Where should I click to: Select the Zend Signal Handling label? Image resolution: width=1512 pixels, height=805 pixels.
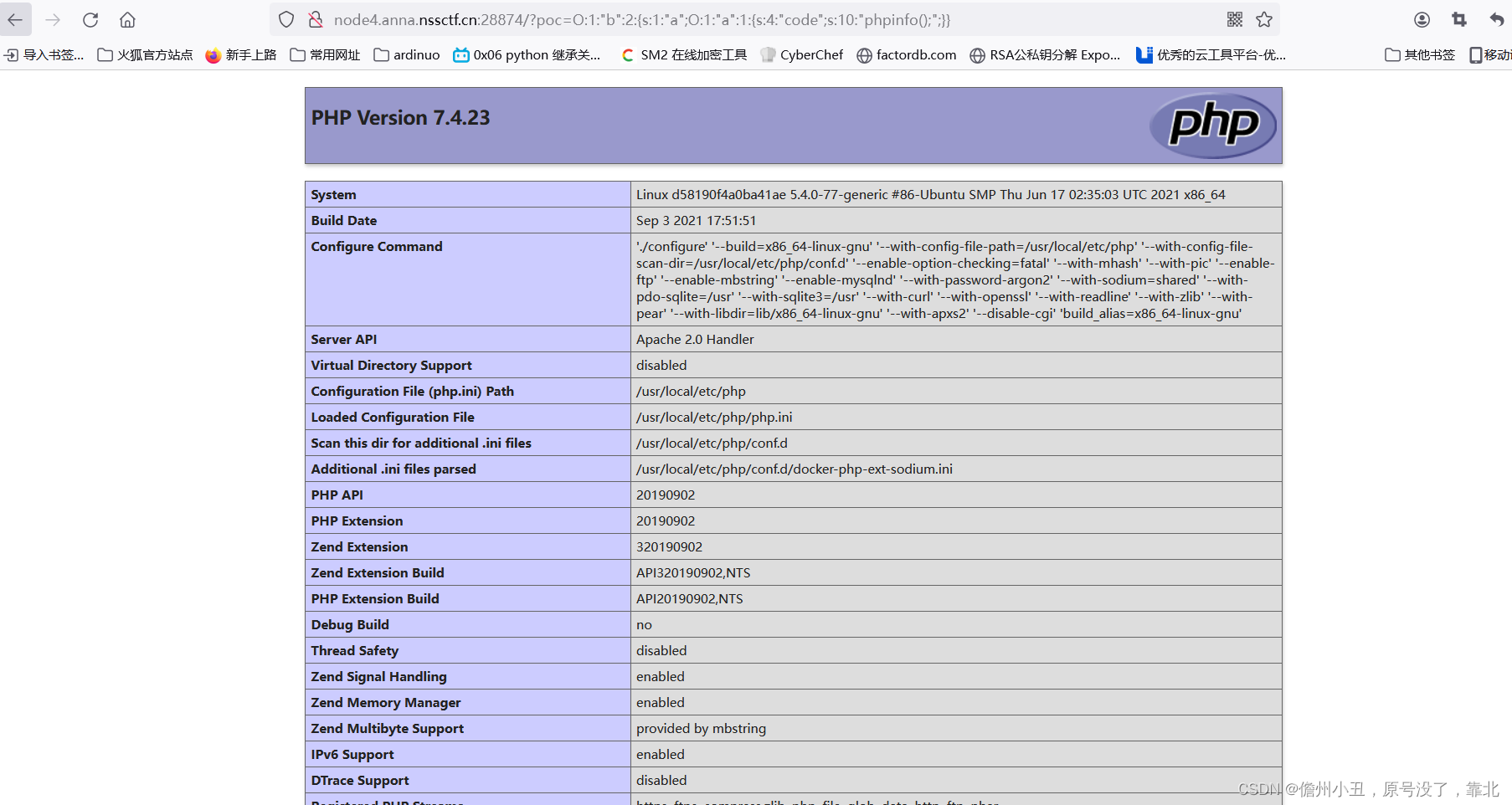point(378,676)
